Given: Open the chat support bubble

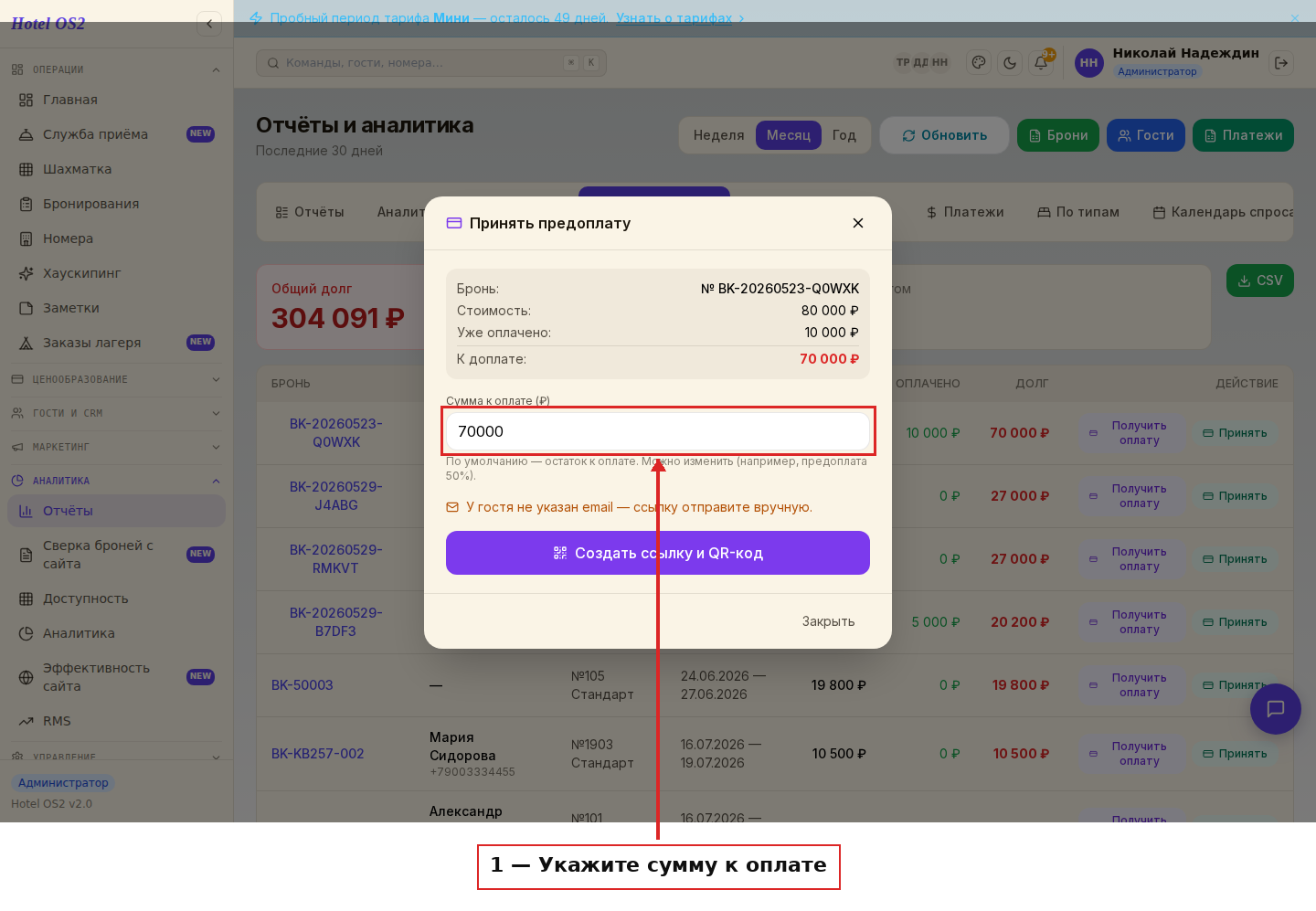Looking at the screenshot, I should click(1276, 709).
